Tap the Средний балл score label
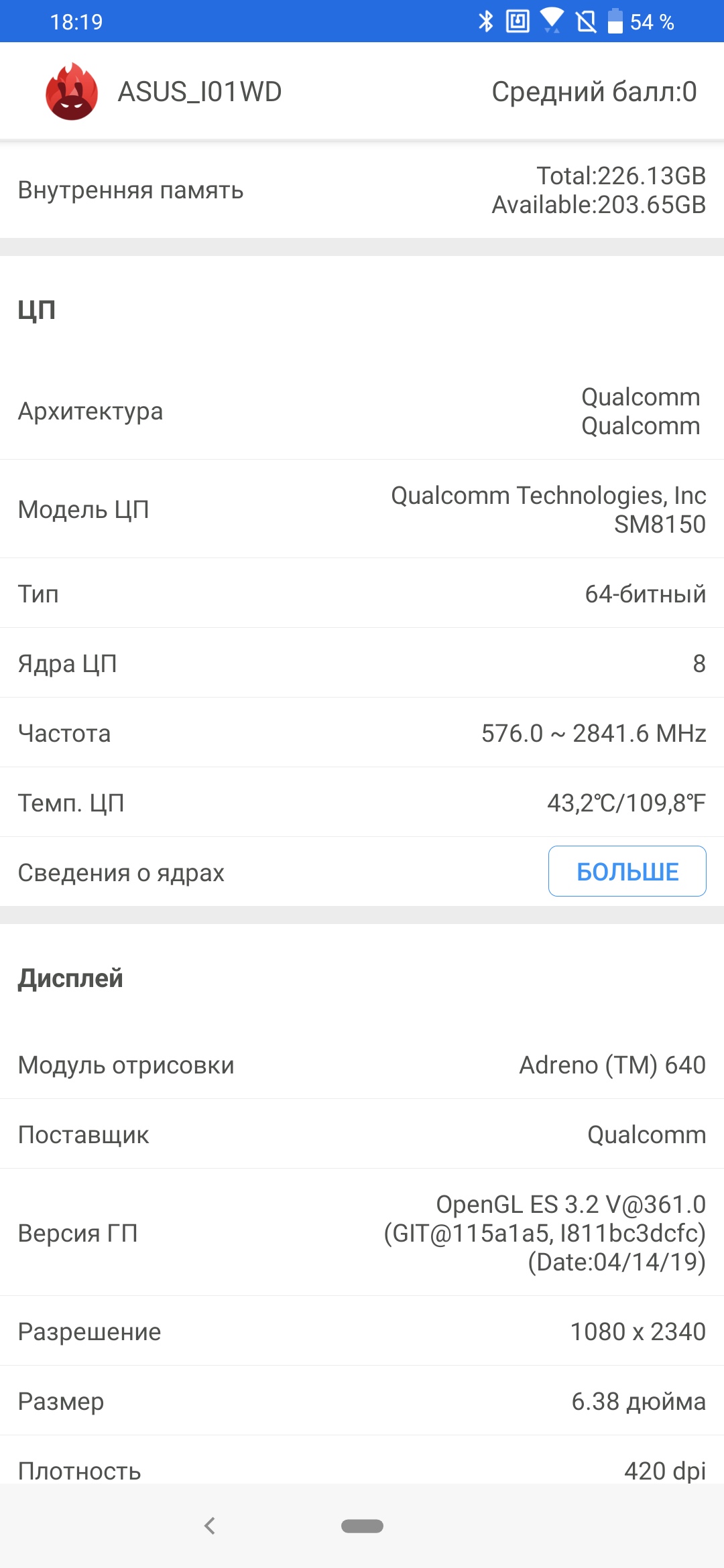The height and width of the screenshot is (1568, 724). coord(594,92)
